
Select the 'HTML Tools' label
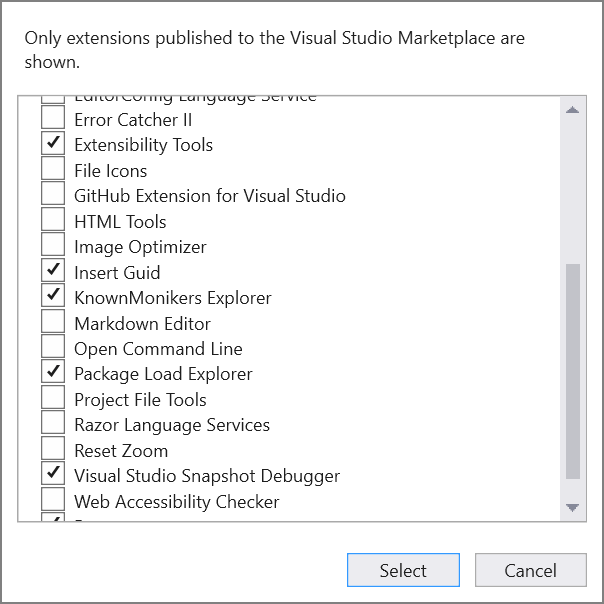[x=120, y=222]
